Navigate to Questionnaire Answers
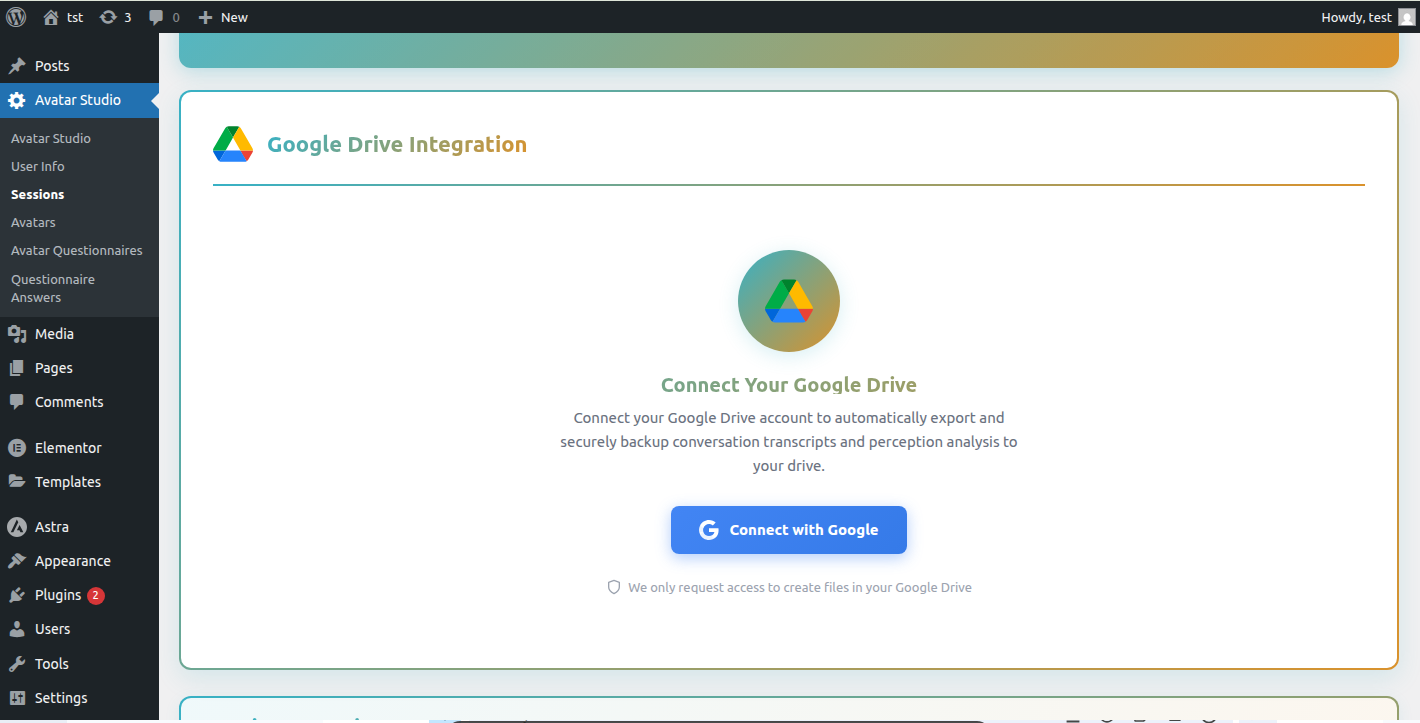The height and width of the screenshot is (723, 1420). [x=53, y=288]
